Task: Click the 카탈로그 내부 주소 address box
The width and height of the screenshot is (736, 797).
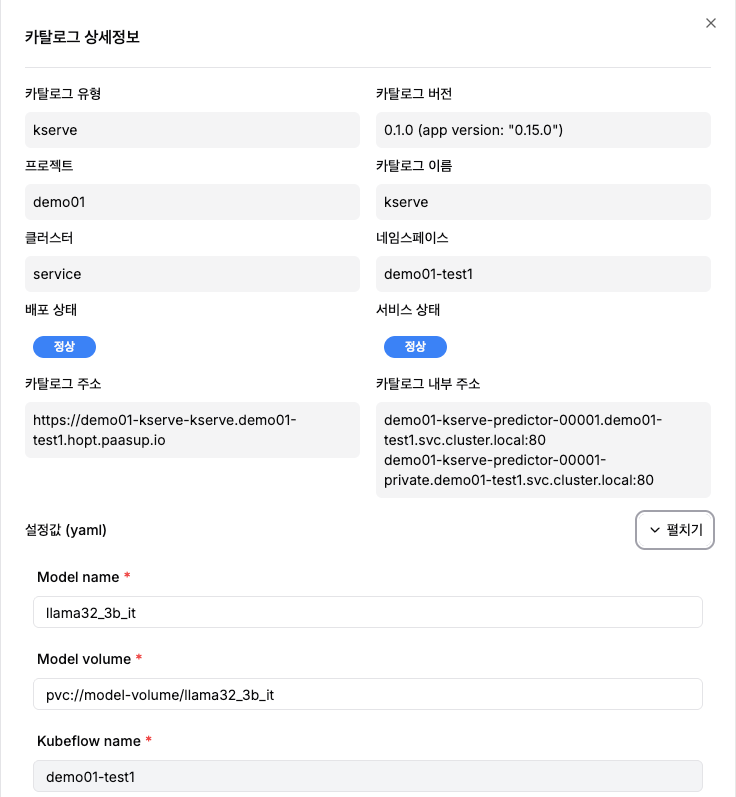Action: 543,450
